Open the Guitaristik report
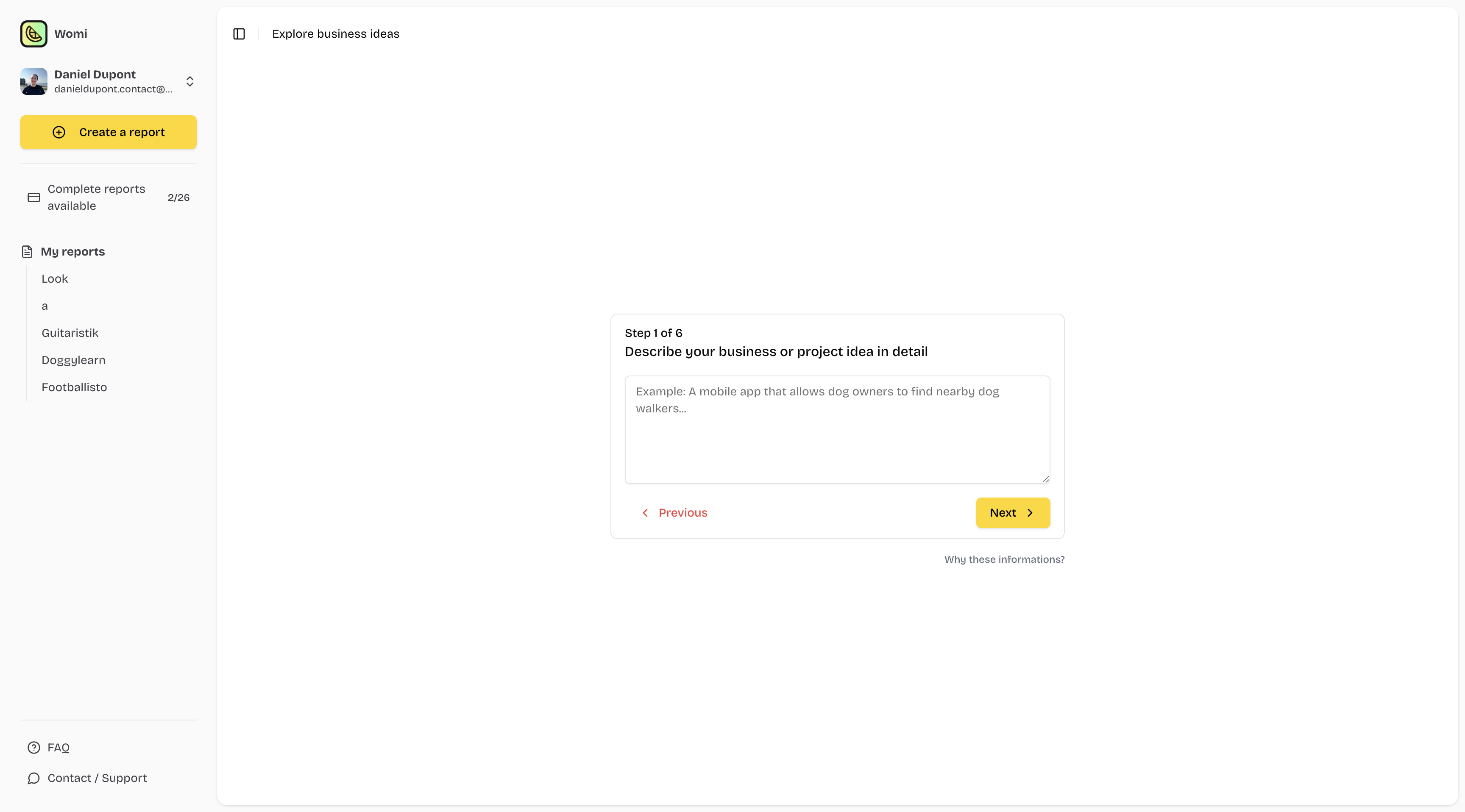This screenshot has width=1465, height=812. tap(70, 333)
